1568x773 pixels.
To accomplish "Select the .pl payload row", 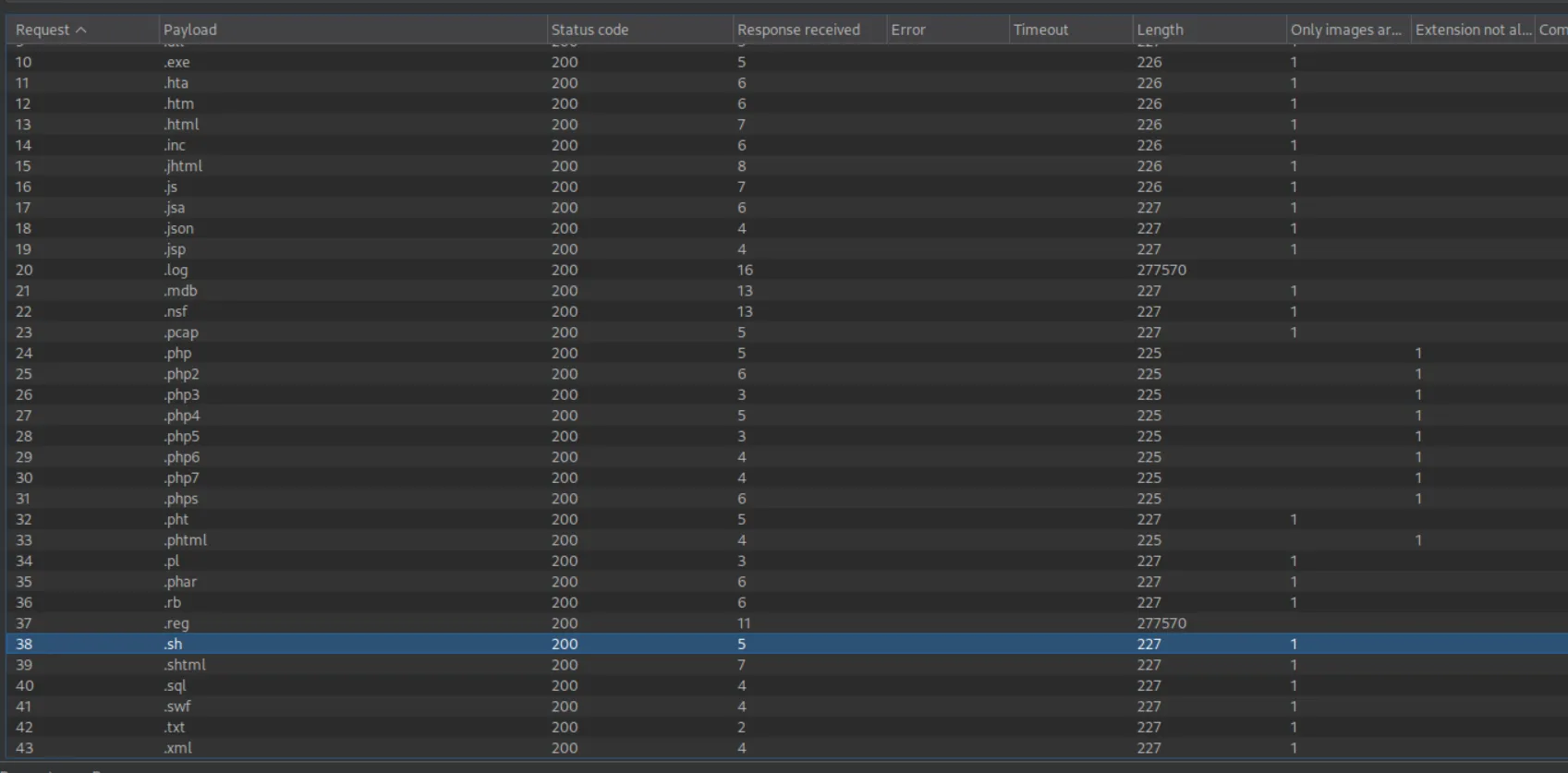I will click(787, 561).
